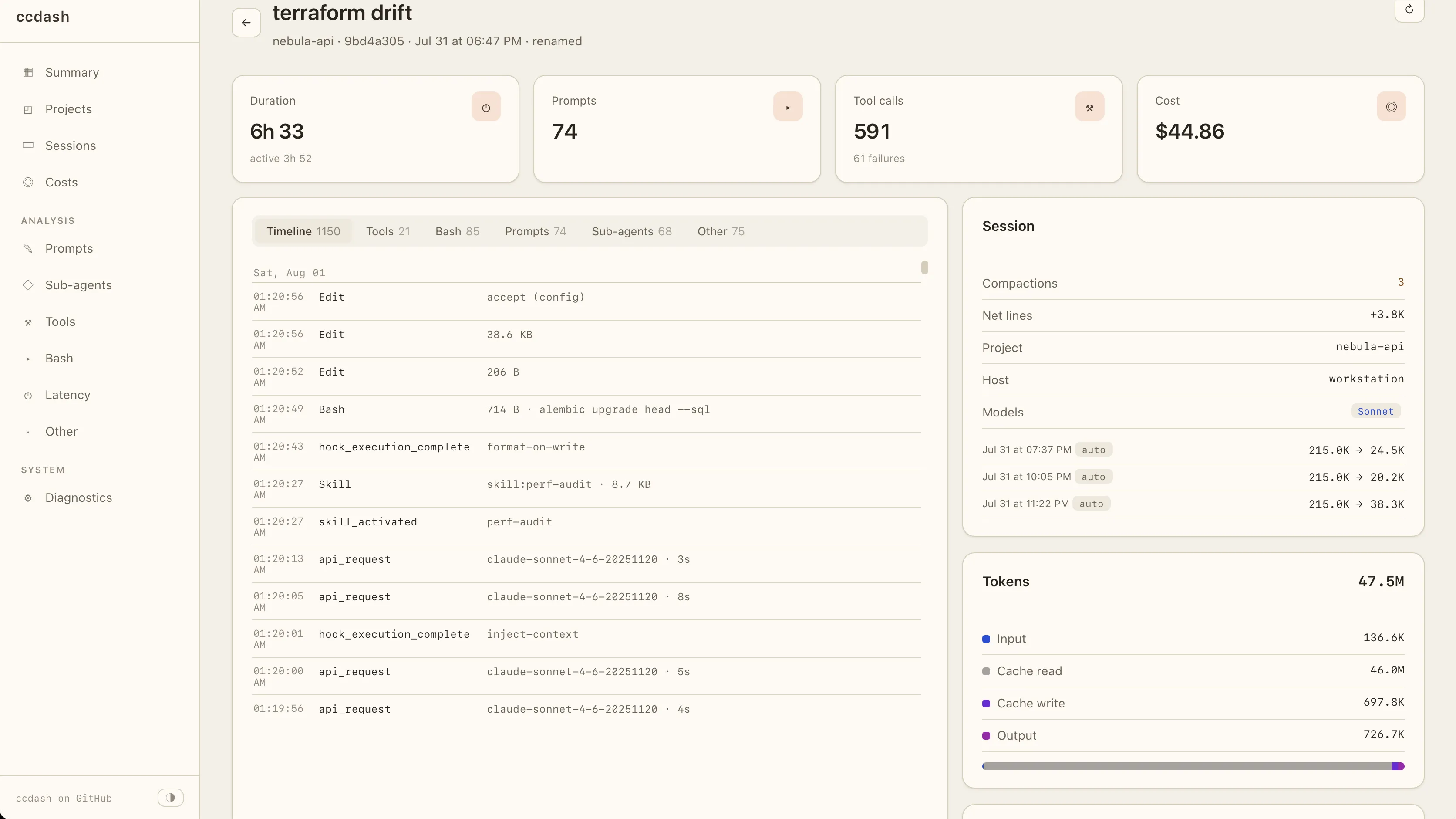Image resolution: width=1456 pixels, height=819 pixels.
Task: Select the Edit row showing 206 B
Action: click(x=586, y=376)
